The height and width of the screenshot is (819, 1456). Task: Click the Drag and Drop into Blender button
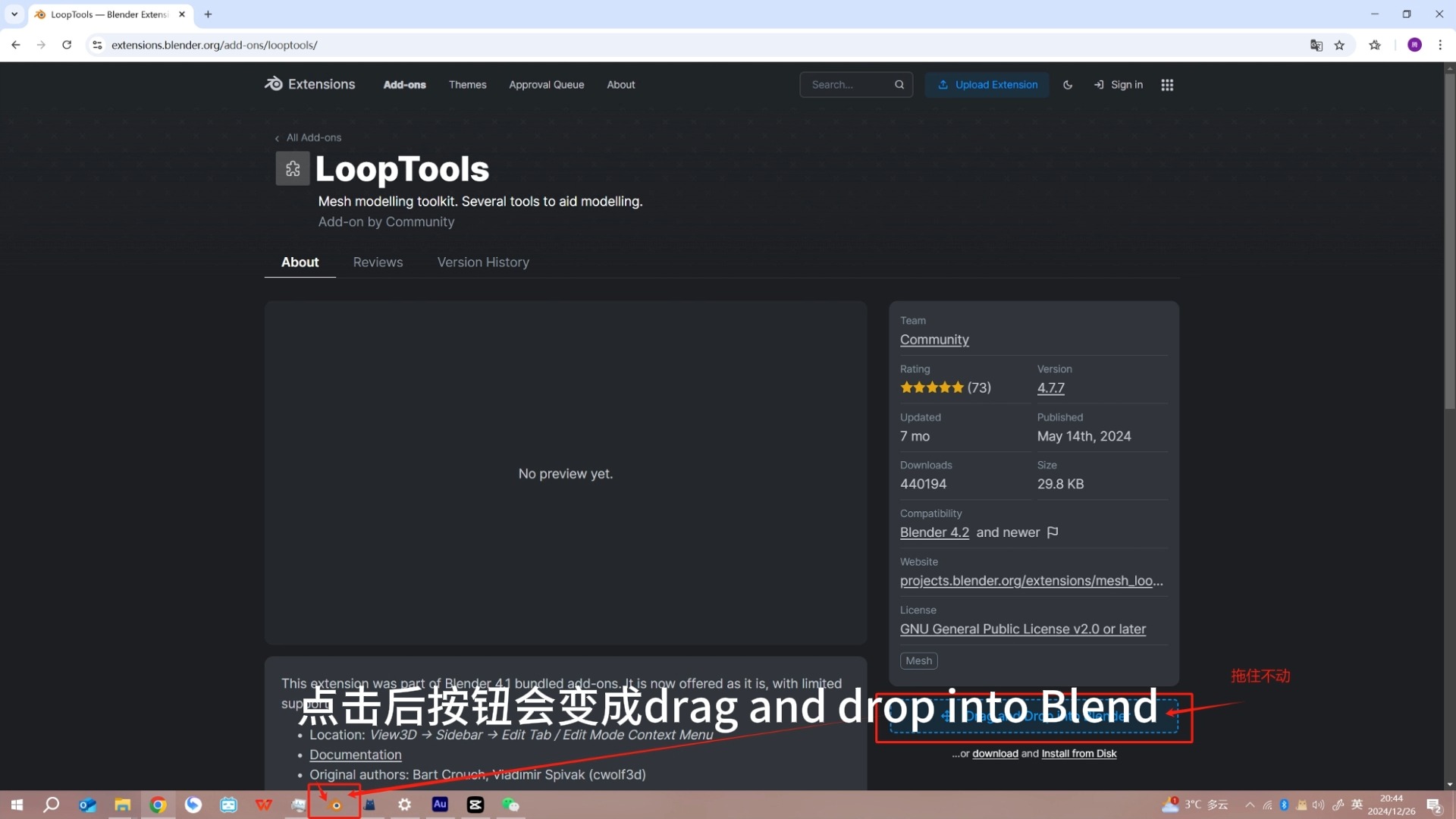pos(1034,716)
